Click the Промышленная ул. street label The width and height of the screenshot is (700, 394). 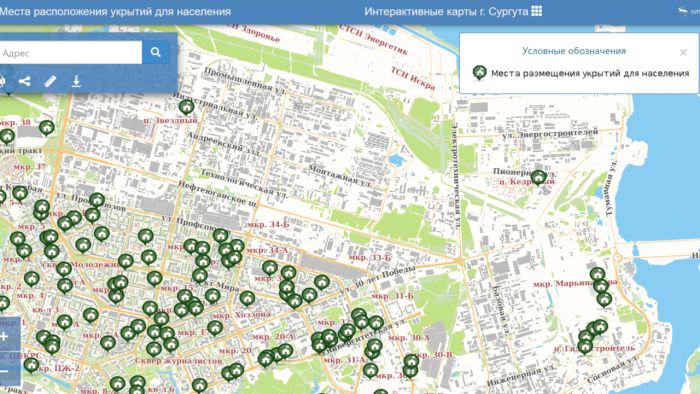click(245, 80)
